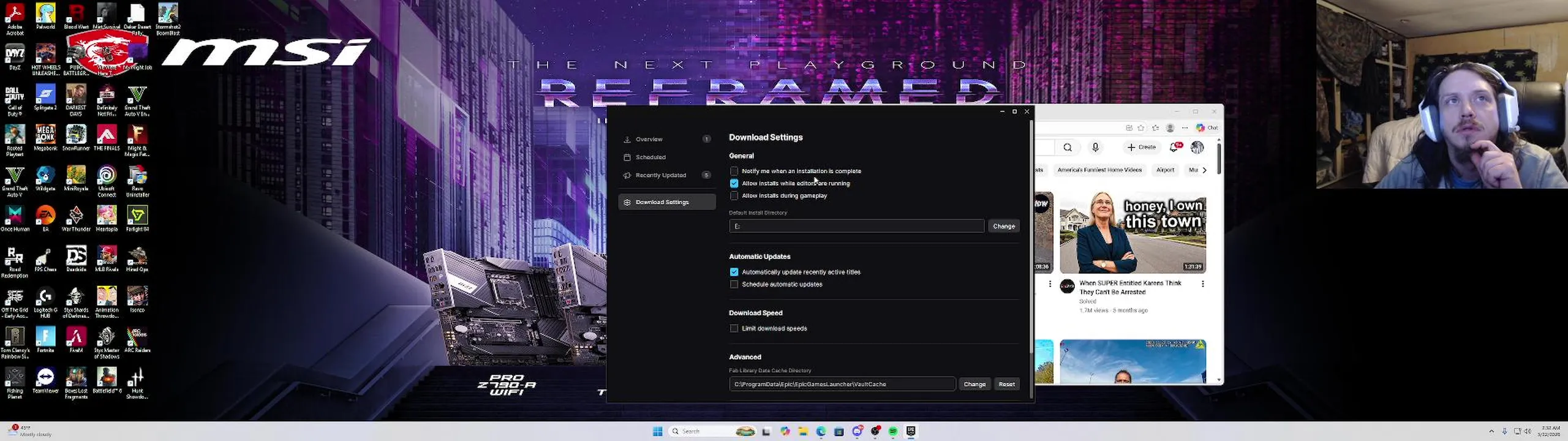Click Change for Fab Library Data Cache Directory
This screenshot has height=441, width=1568.
[974, 384]
